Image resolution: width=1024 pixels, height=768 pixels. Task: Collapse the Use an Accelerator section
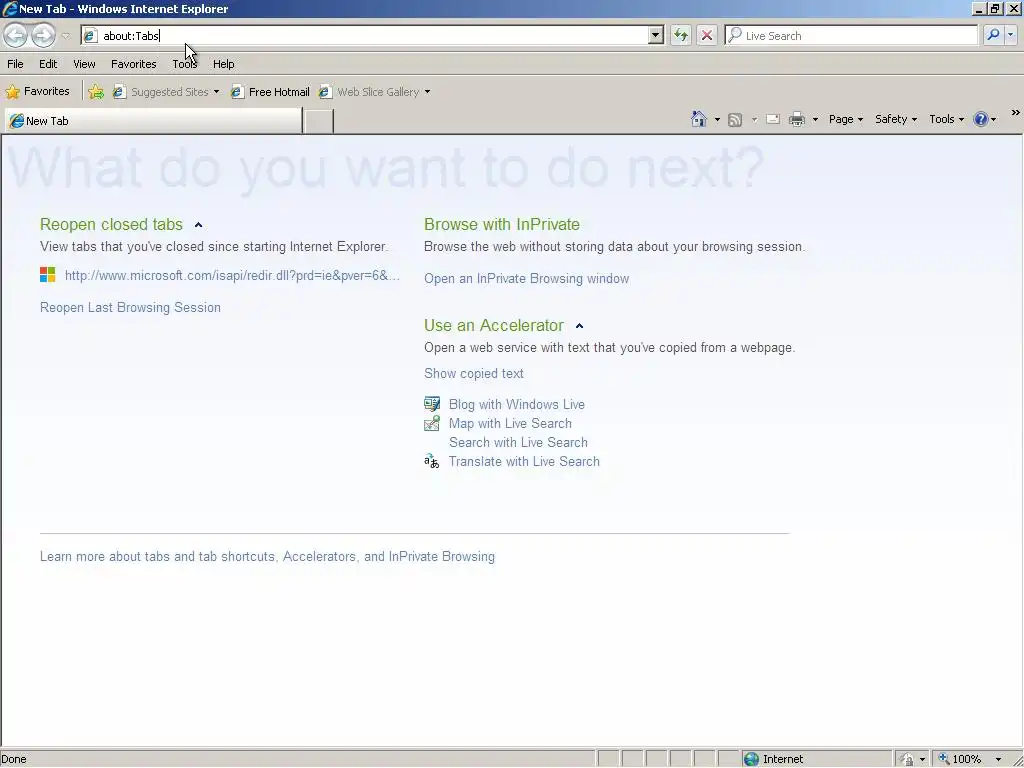click(x=579, y=326)
